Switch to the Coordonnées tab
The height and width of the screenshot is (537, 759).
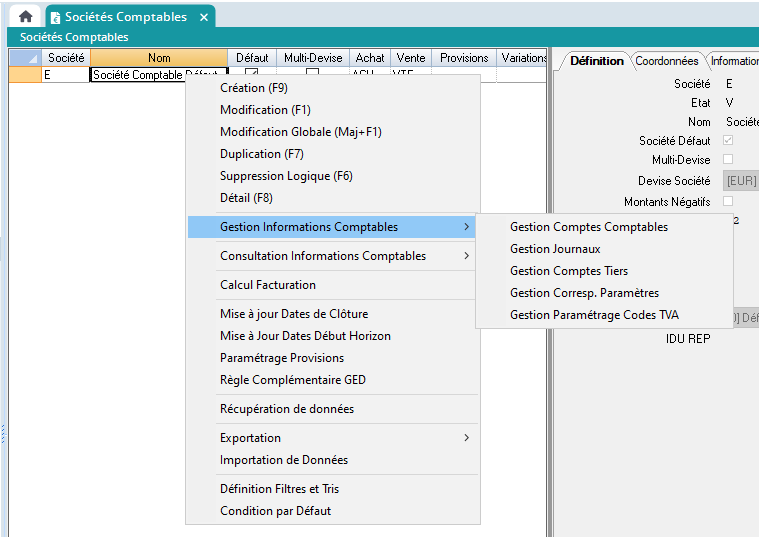[x=667, y=61]
